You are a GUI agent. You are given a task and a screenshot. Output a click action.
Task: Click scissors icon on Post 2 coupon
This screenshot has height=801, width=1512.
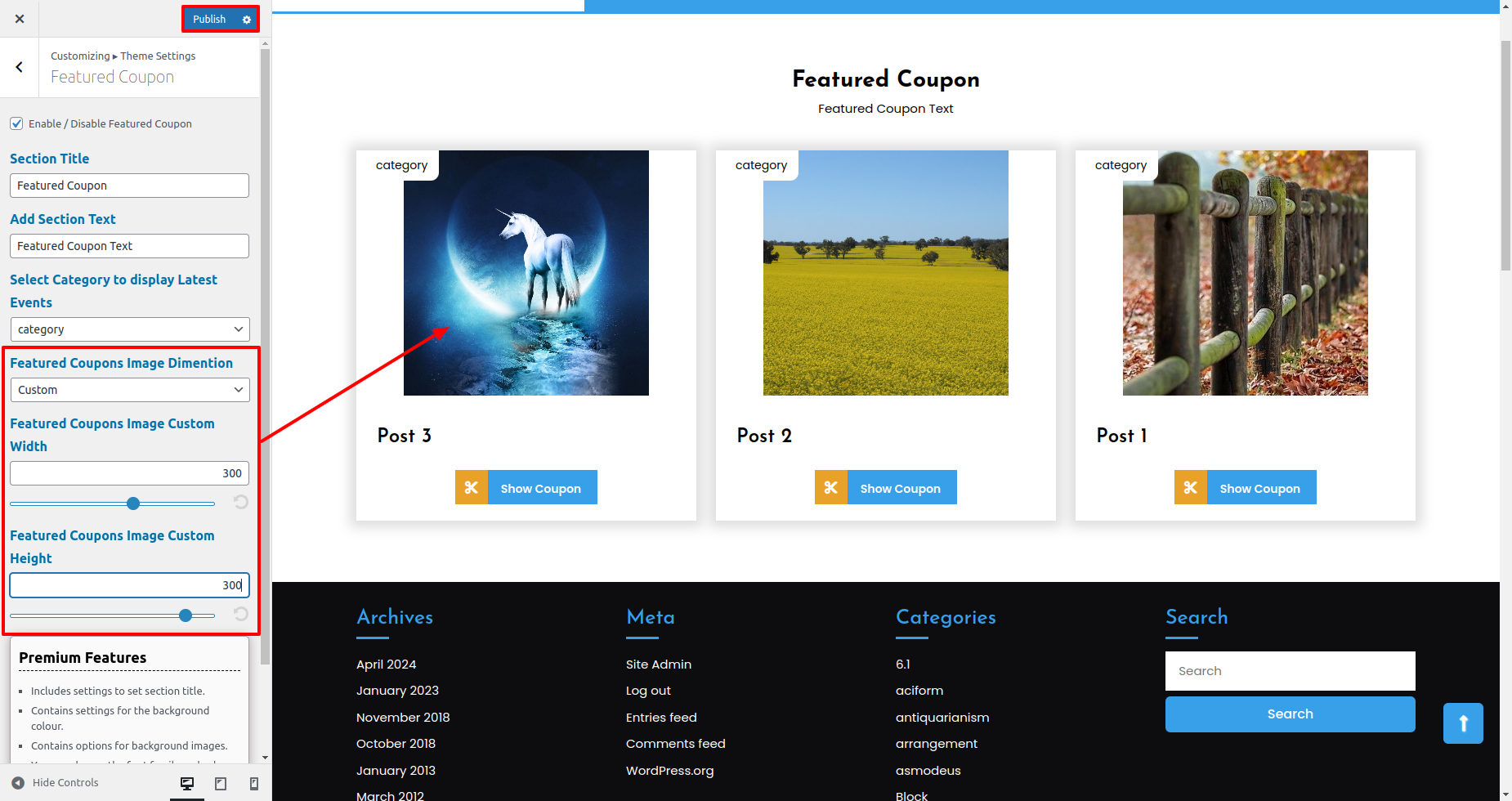coord(831,487)
